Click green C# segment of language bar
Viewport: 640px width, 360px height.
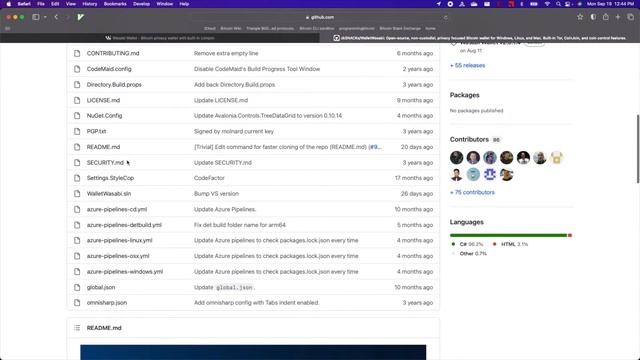pos(509,236)
